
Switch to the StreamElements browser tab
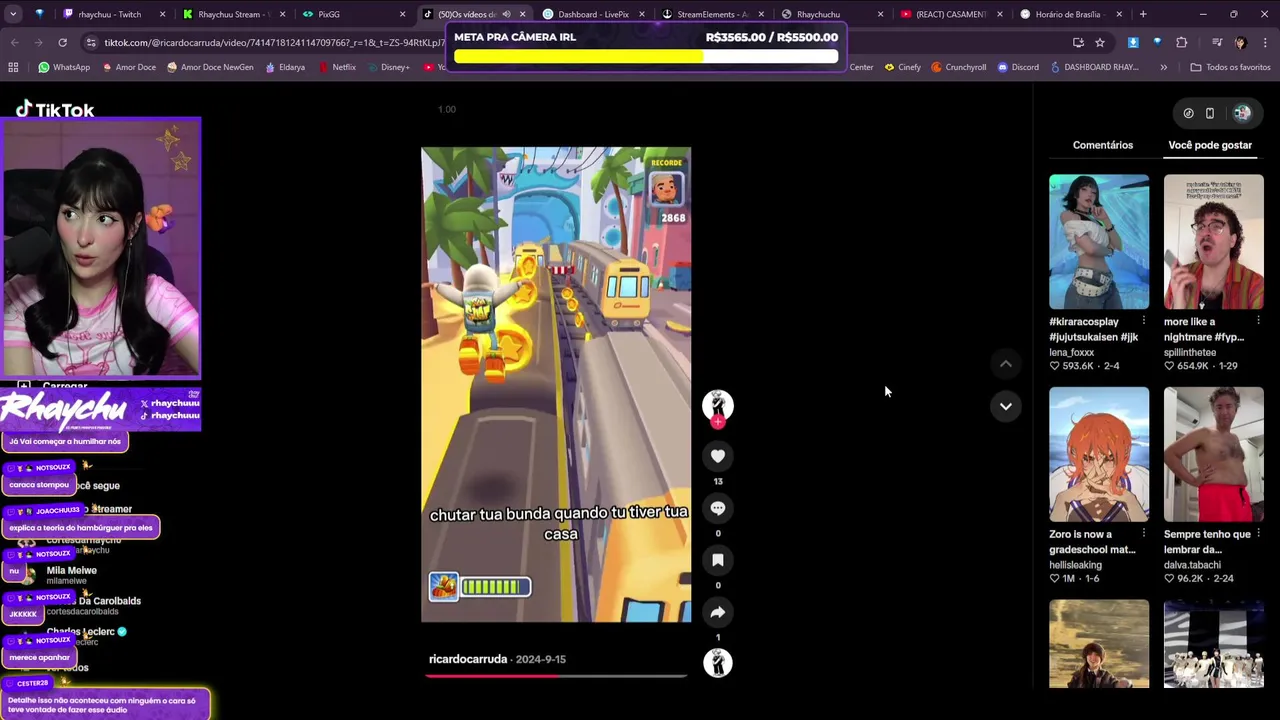(x=712, y=14)
